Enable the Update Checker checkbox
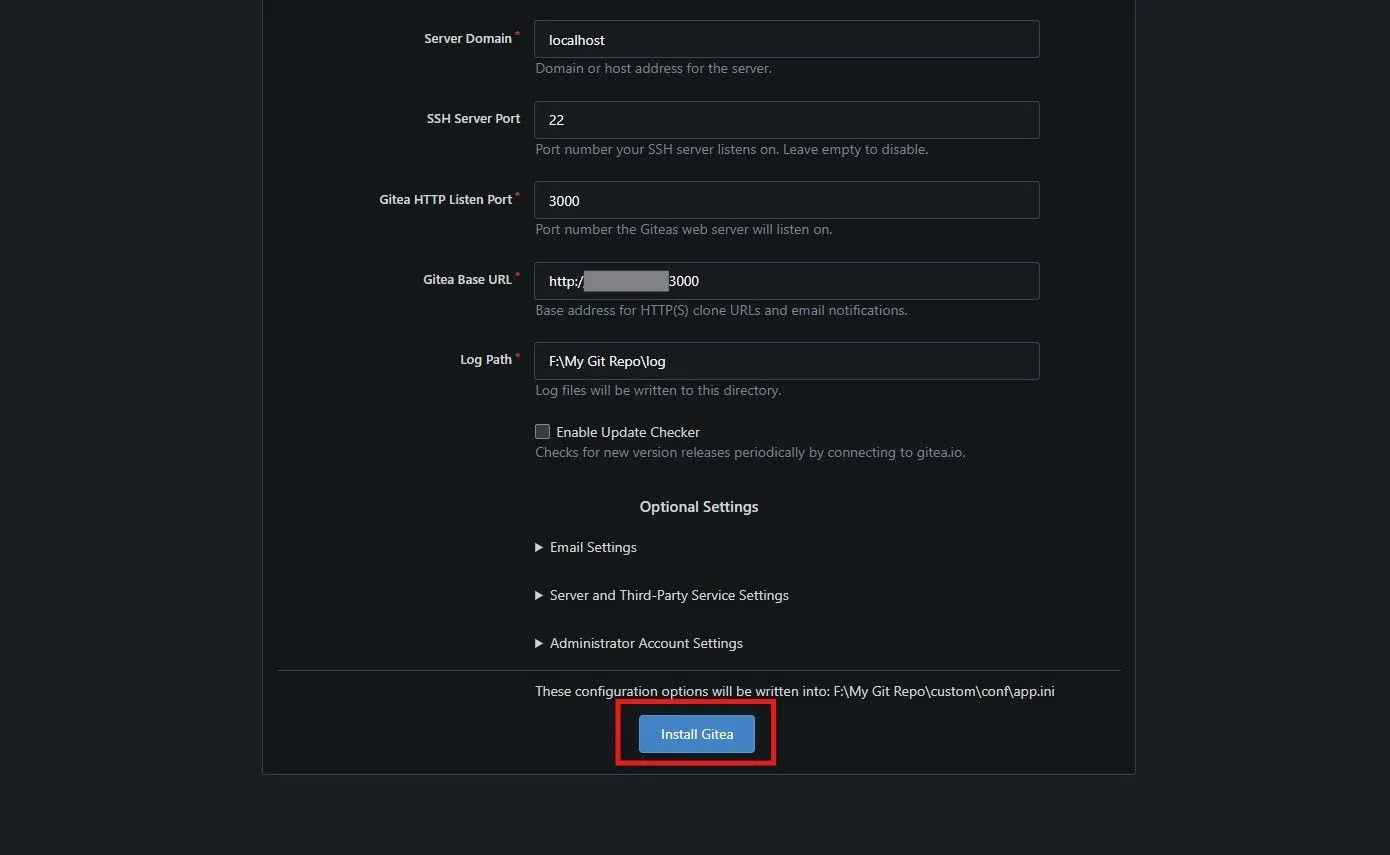The width and height of the screenshot is (1390, 855). click(543, 432)
